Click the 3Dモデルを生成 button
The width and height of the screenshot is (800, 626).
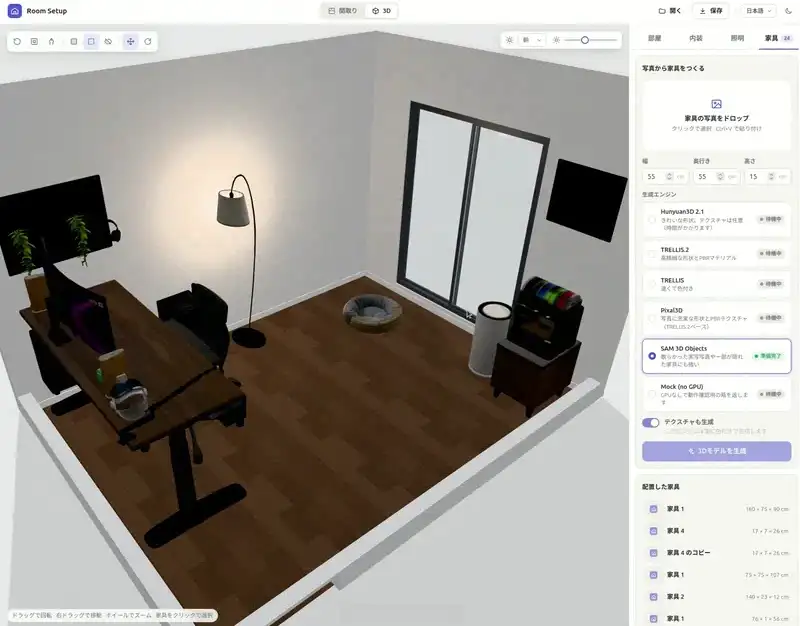click(716, 451)
